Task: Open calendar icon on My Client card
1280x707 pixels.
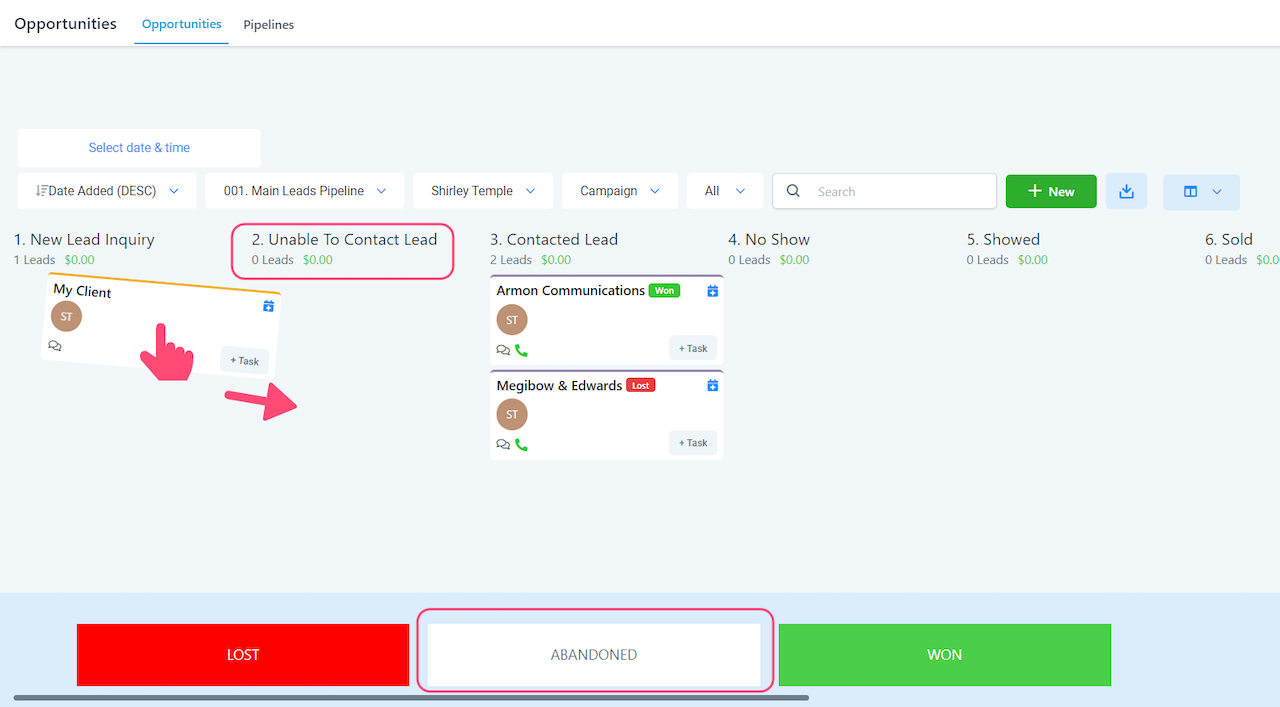Action: click(268, 306)
